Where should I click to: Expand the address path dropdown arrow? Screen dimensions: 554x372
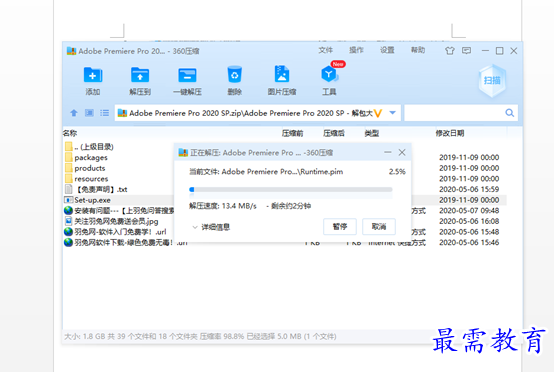click(393, 113)
